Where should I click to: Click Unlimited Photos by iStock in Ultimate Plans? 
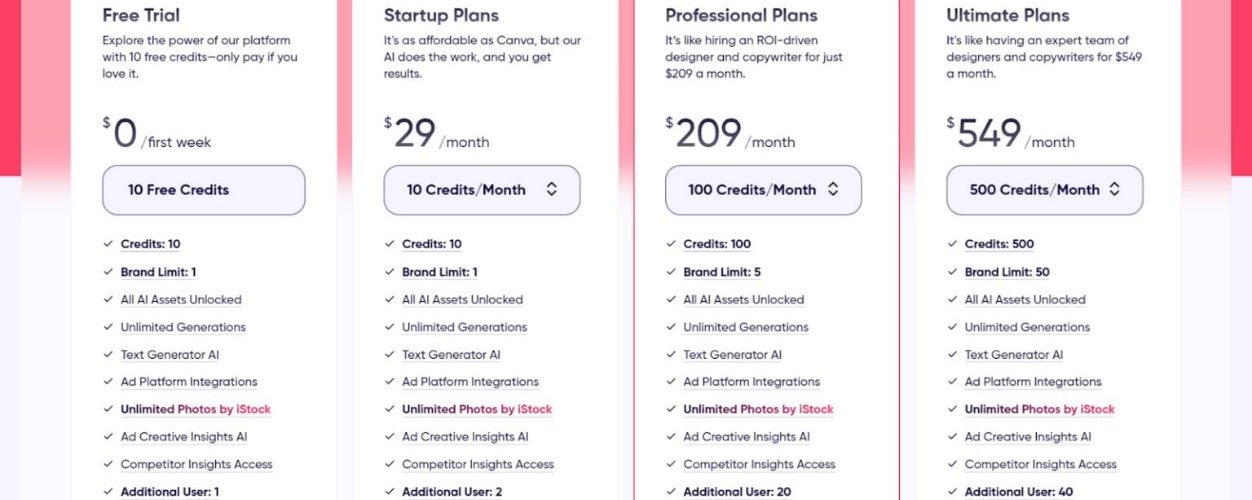(1039, 409)
